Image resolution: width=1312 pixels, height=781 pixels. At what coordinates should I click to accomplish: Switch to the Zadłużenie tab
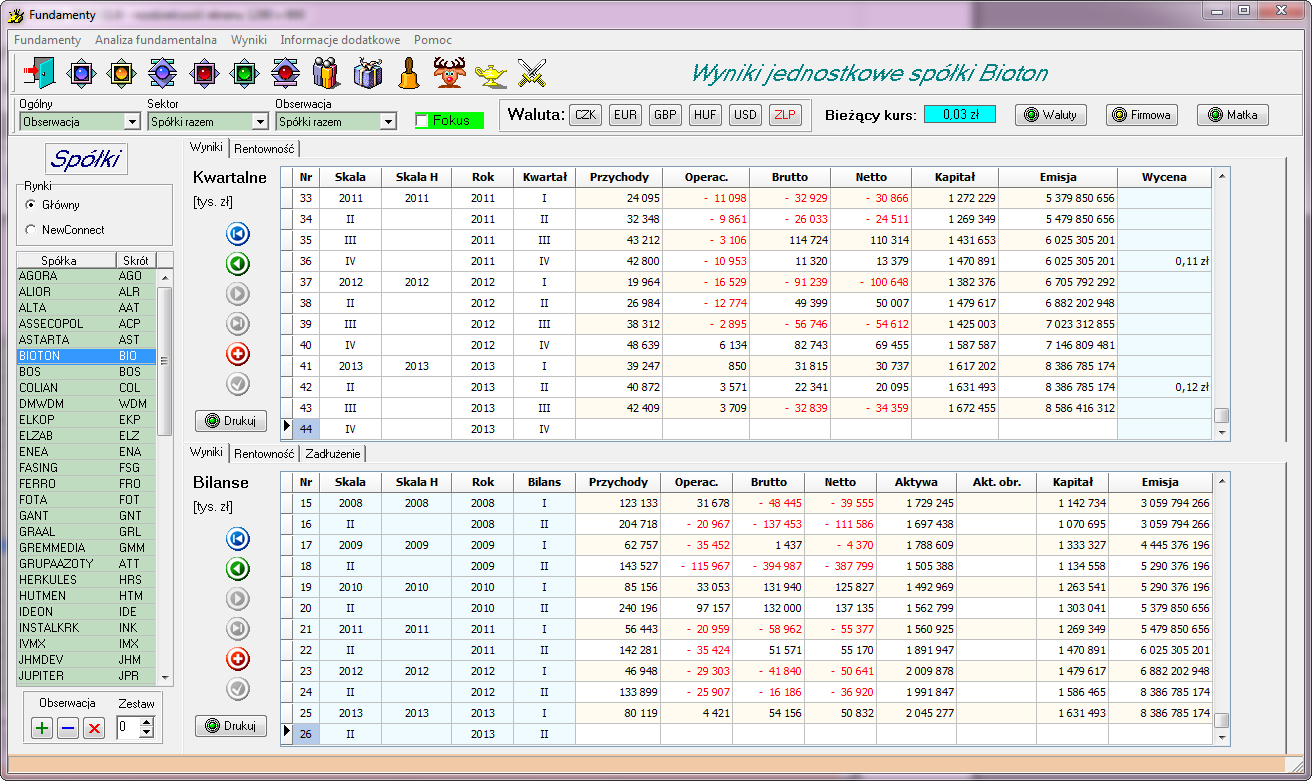pos(333,454)
